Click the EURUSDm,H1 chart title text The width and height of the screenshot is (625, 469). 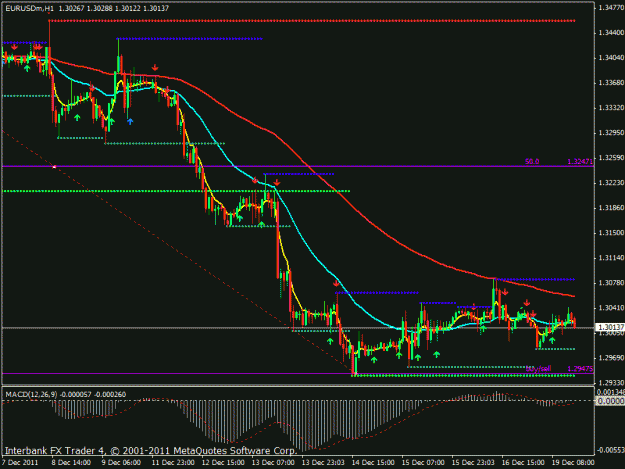(x=29, y=8)
